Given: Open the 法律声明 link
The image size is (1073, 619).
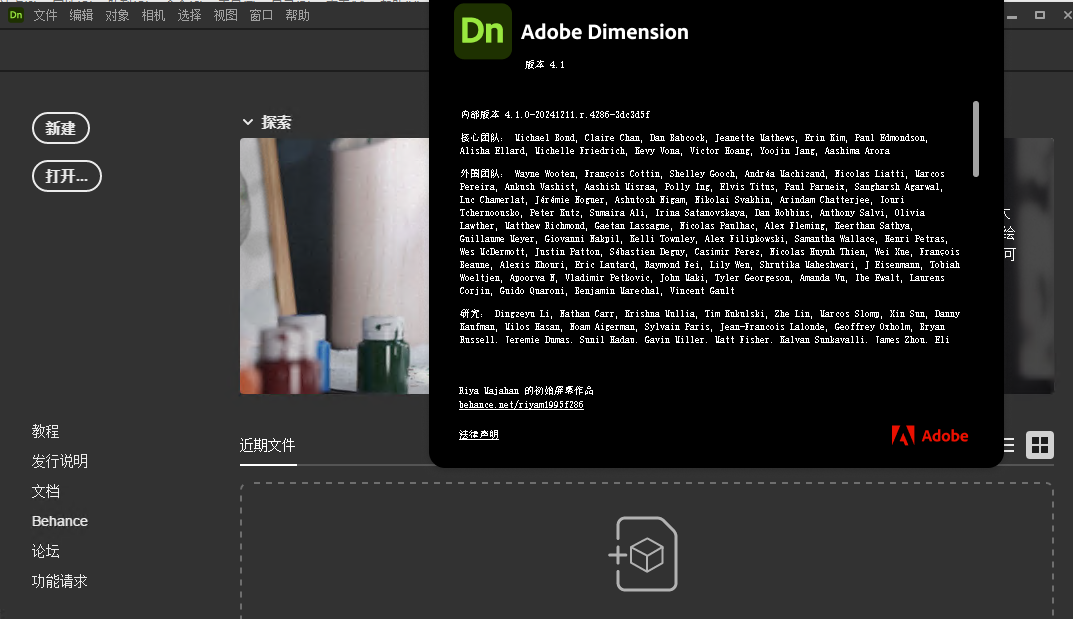Looking at the screenshot, I should (478, 435).
